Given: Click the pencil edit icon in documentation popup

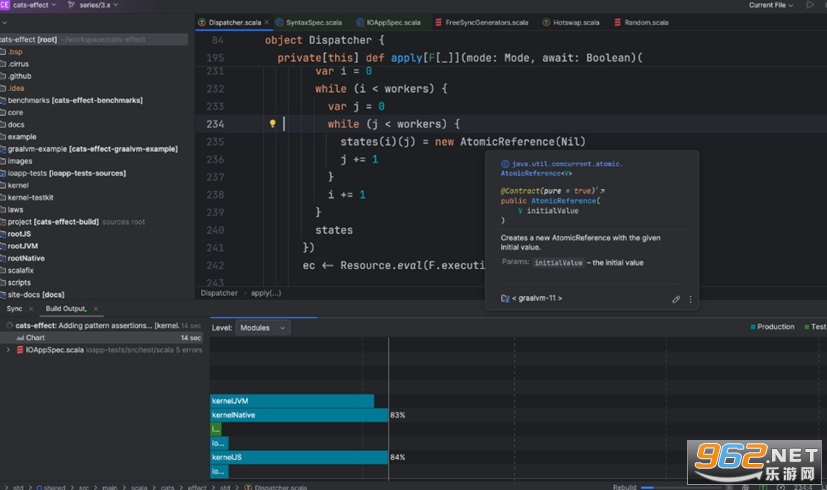Looking at the screenshot, I should pyautogui.click(x=676, y=299).
